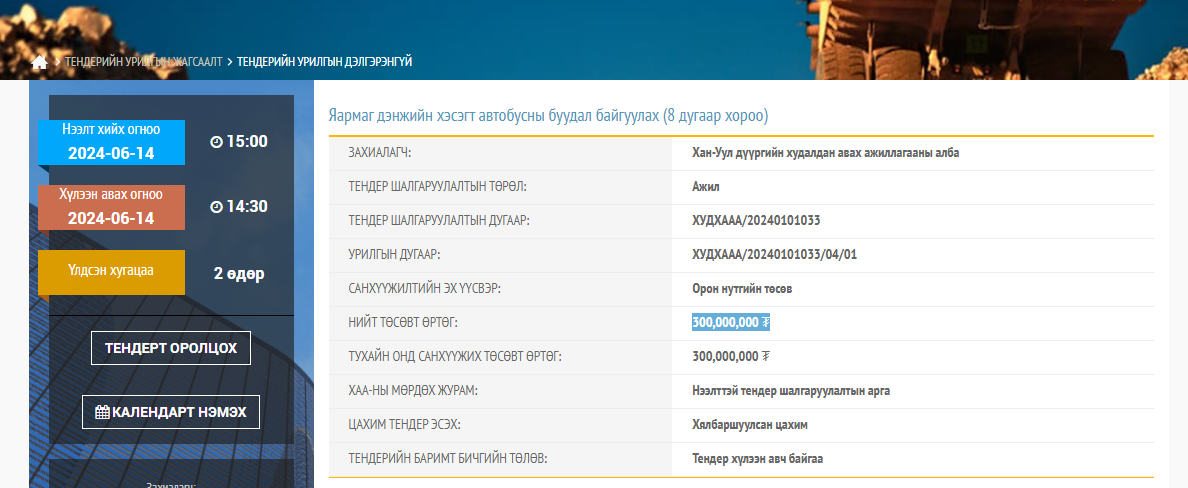Click the value Хялбаршуулсан цахим
This screenshot has width=1188, height=488.
750,425
